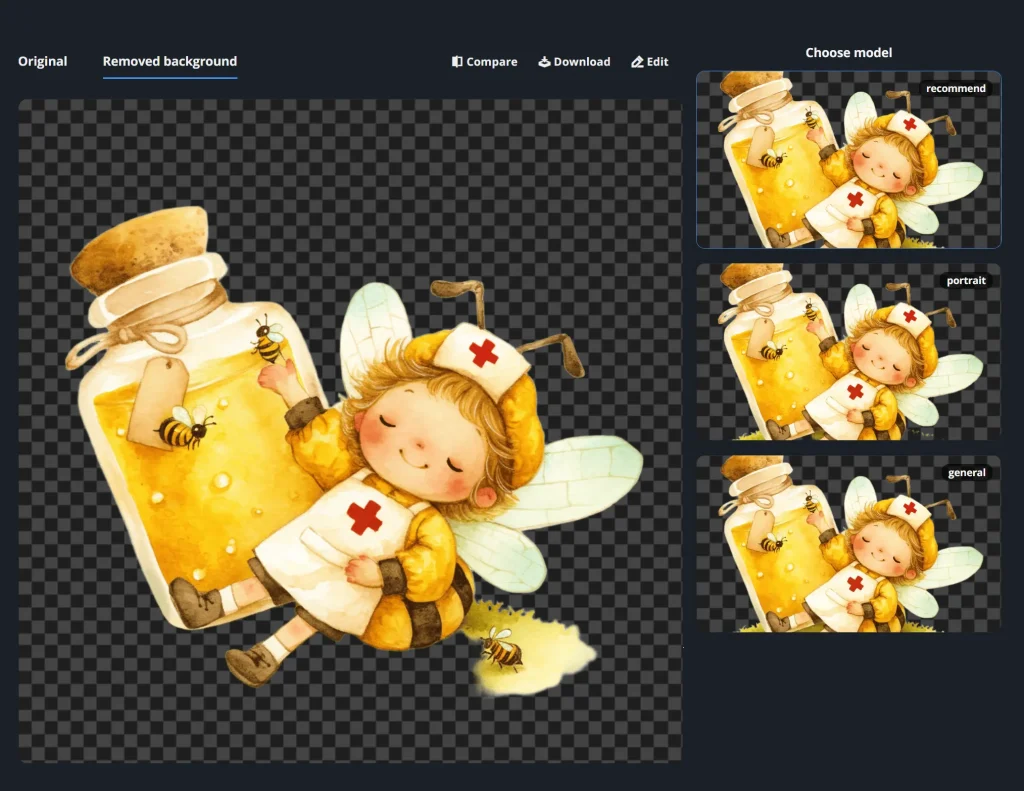
Task: Switch to the Original tab
Action: [43, 61]
